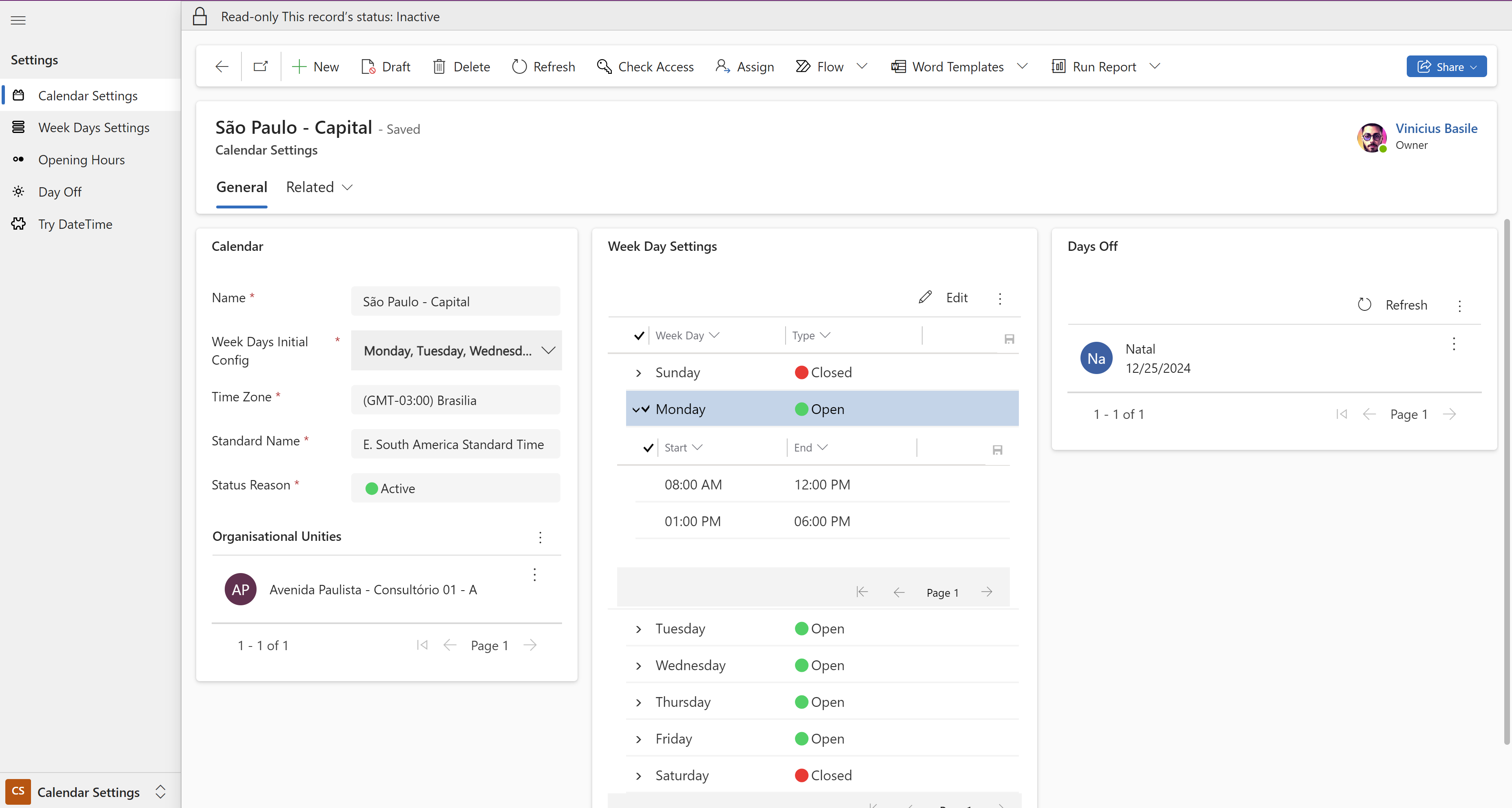Screen dimensions: 1512x808
Task: Click the vertical scrollbar on right edge
Action: pos(1506,481)
